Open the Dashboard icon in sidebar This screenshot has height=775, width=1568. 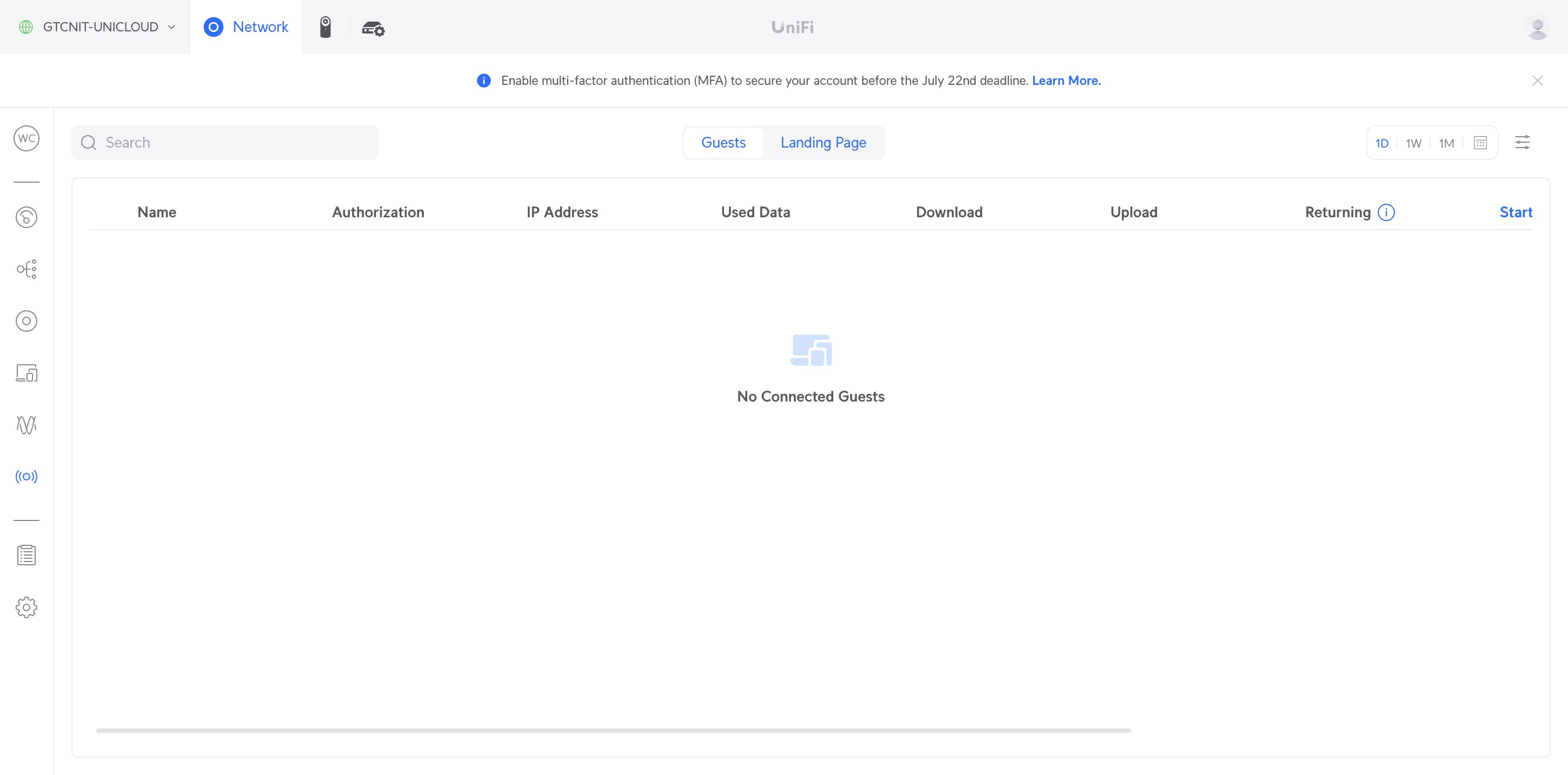coord(26,217)
